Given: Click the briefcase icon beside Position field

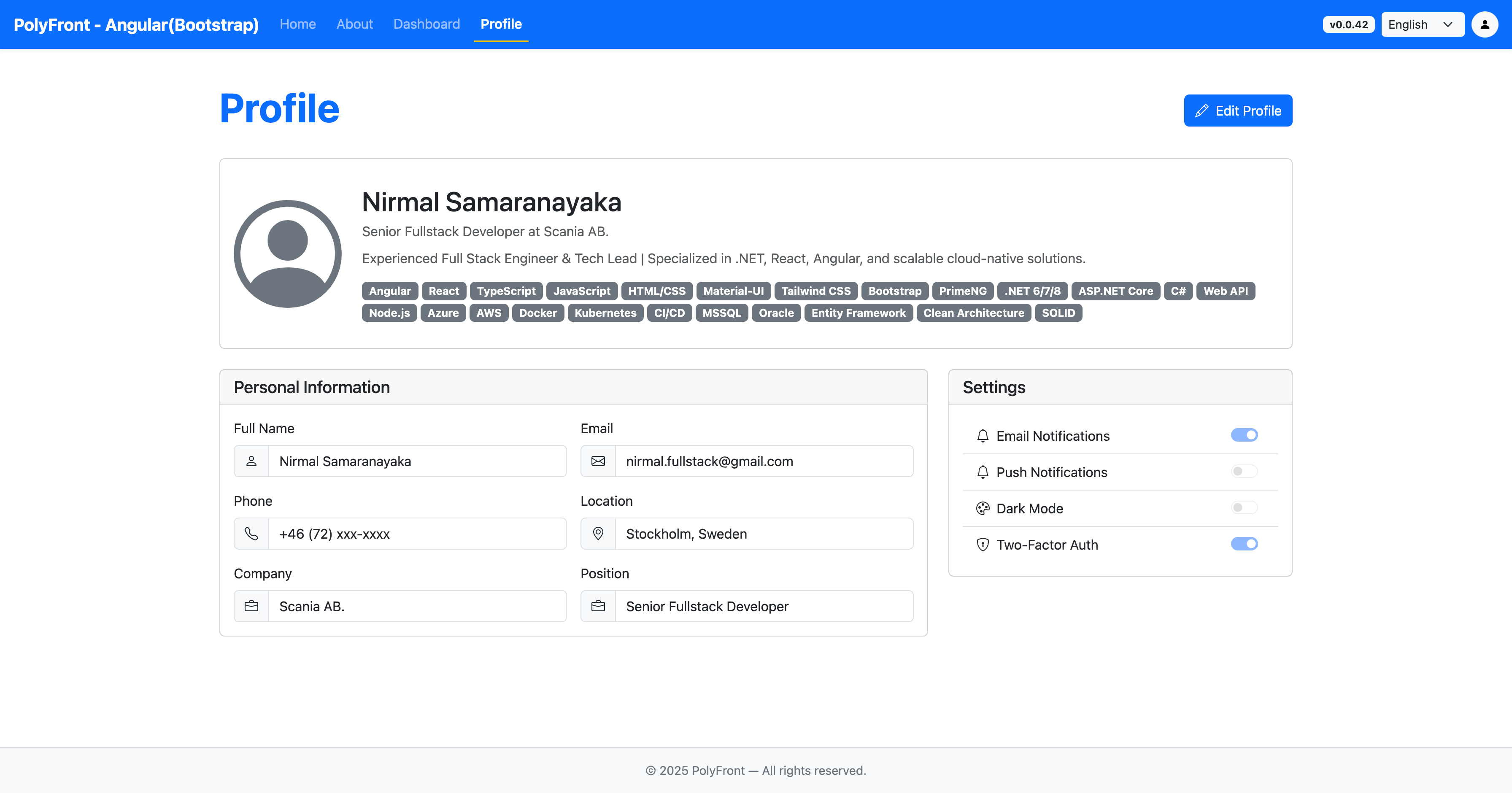Looking at the screenshot, I should (x=598, y=606).
